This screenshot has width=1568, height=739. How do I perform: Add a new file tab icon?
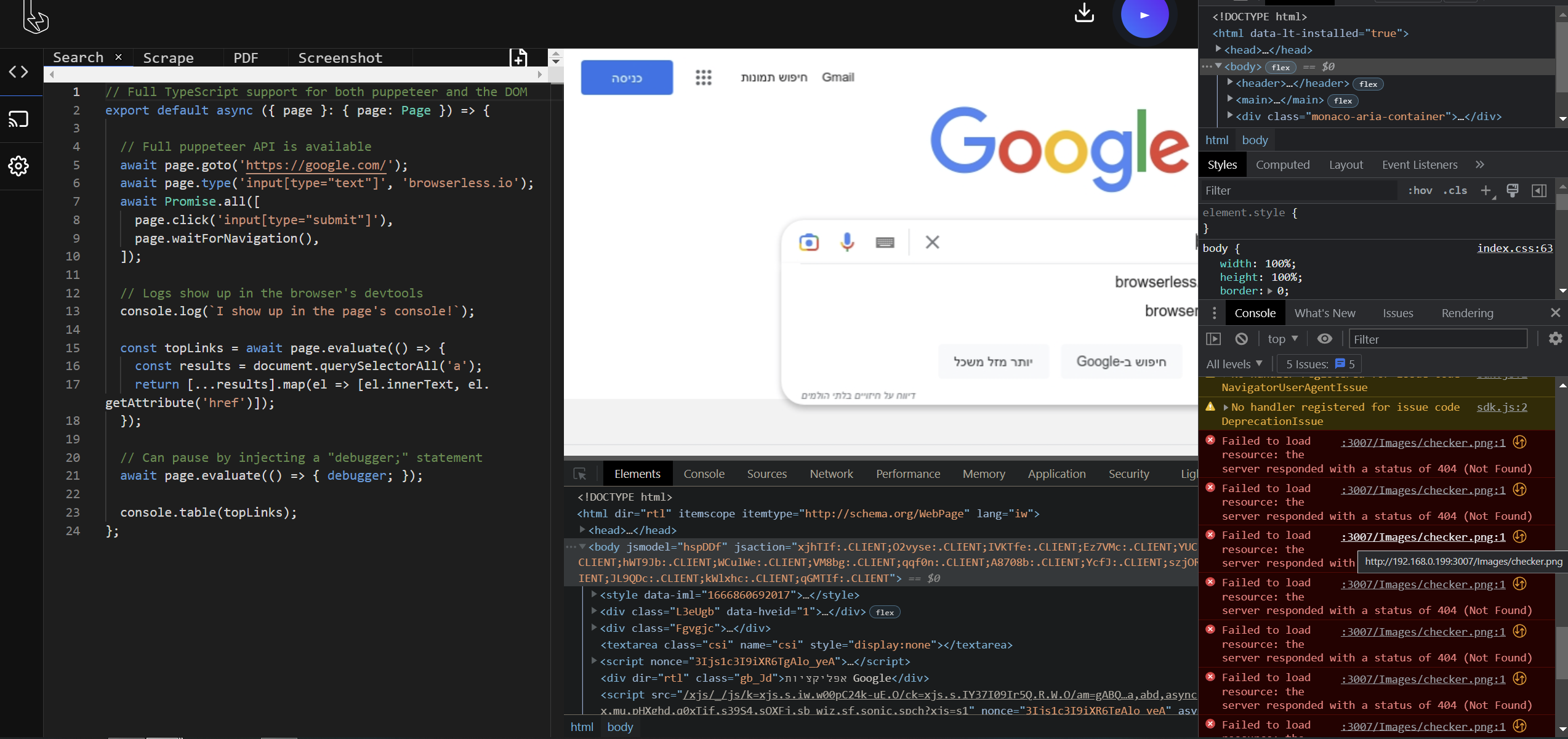519,57
